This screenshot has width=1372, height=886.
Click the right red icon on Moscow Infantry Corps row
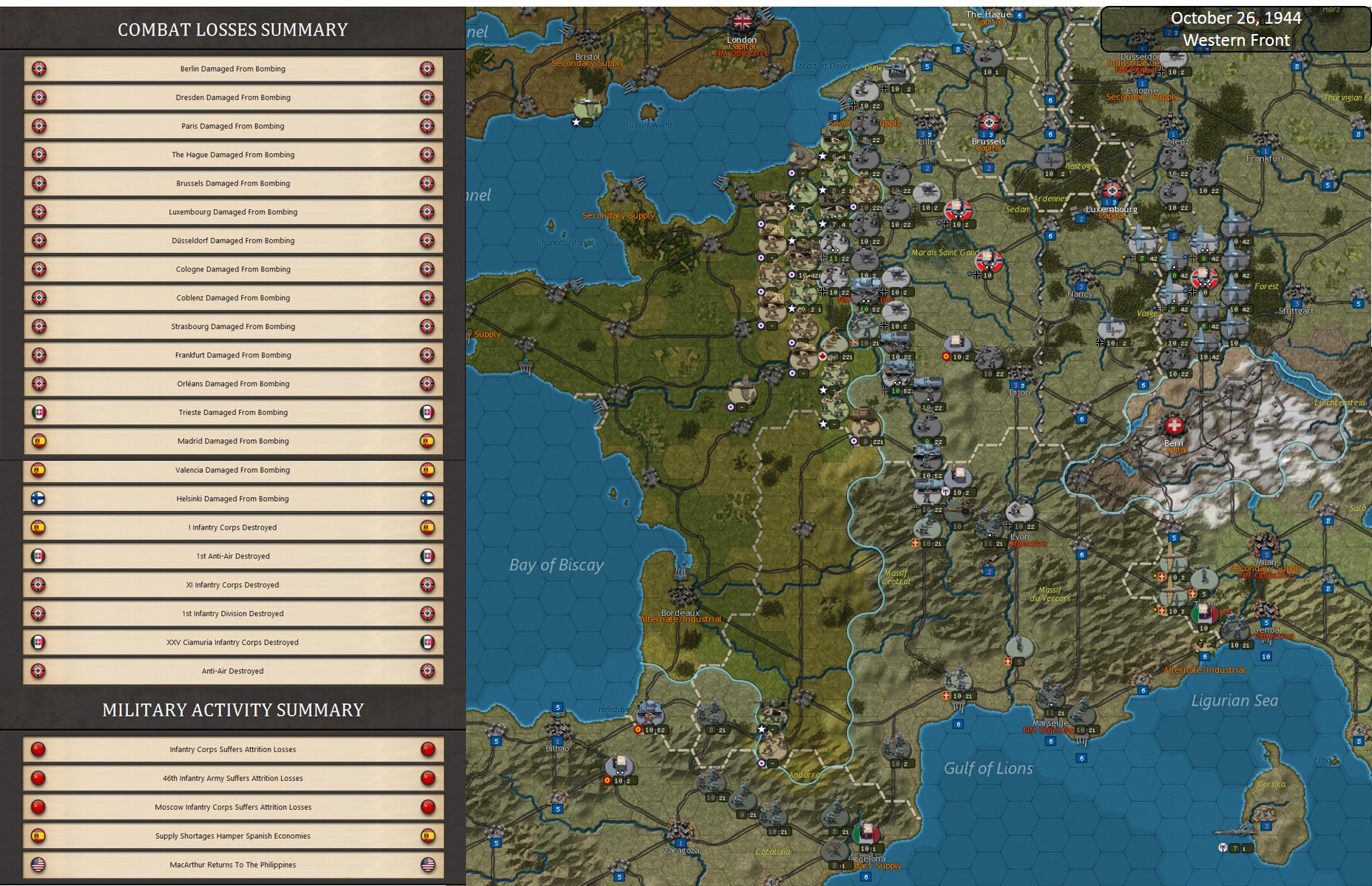[x=428, y=807]
